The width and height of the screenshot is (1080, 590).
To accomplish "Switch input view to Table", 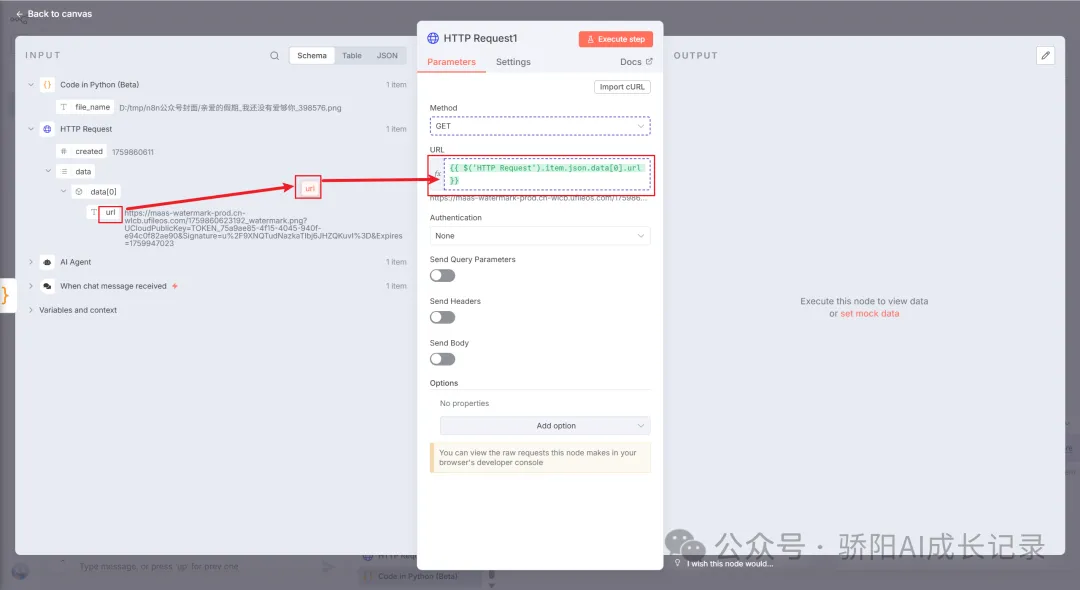I will [352, 56].
